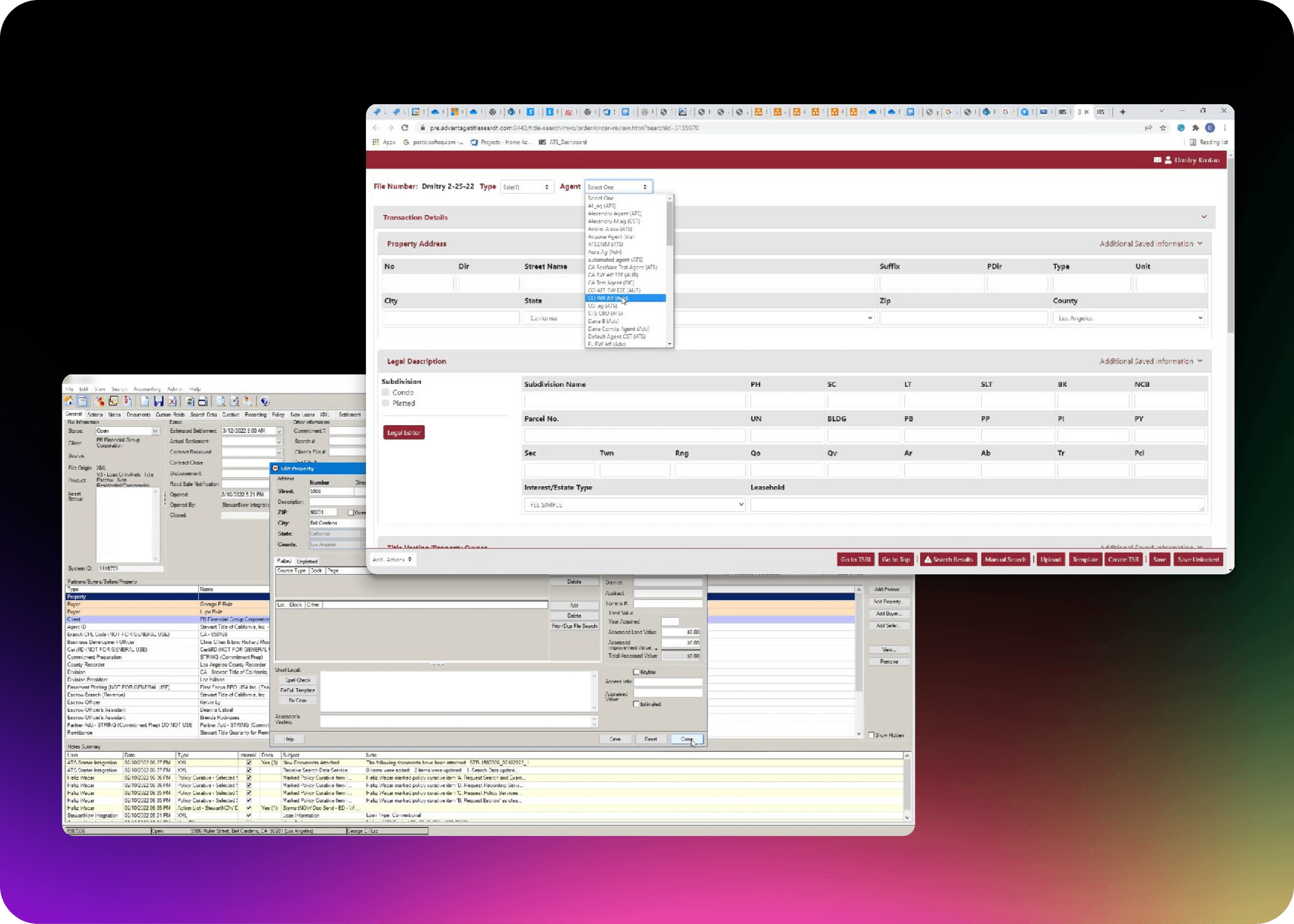Reload the page with refresh icon
1294x924 pixels.
pos(405,128)
